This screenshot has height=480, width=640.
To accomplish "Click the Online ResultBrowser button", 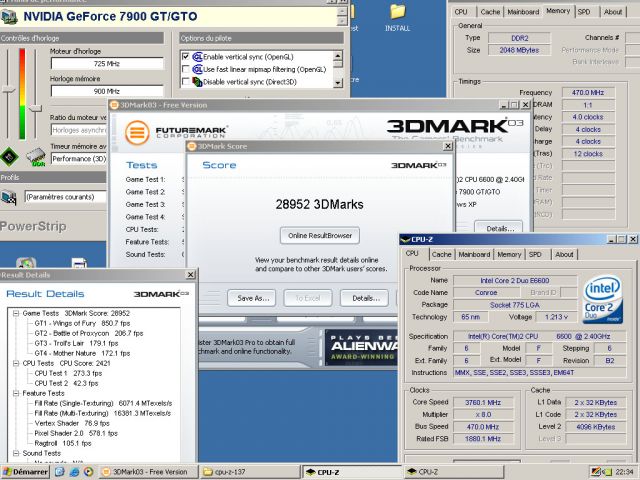I will (x=320, y=236).
